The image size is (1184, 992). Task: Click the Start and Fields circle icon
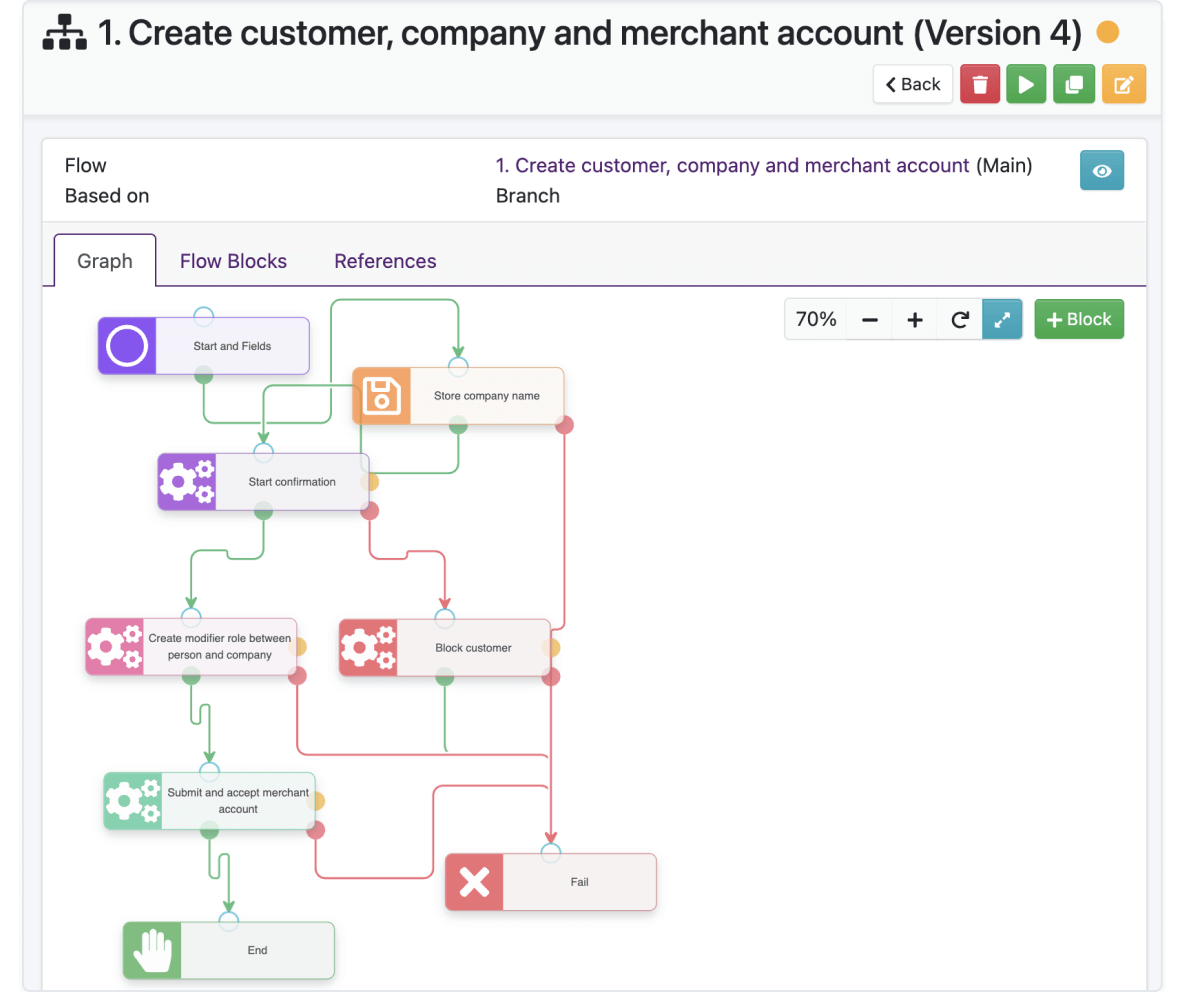click(x=127, y=346)
